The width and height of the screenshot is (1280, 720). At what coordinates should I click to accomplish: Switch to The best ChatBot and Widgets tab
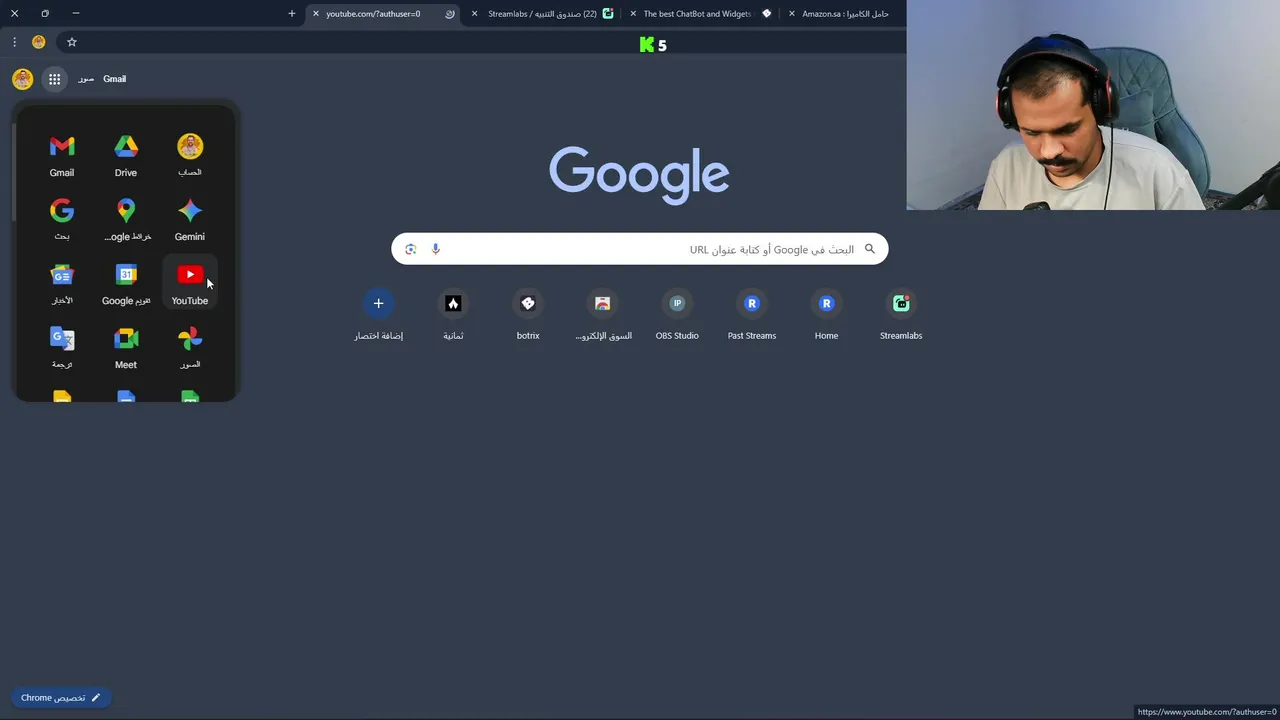700,14
